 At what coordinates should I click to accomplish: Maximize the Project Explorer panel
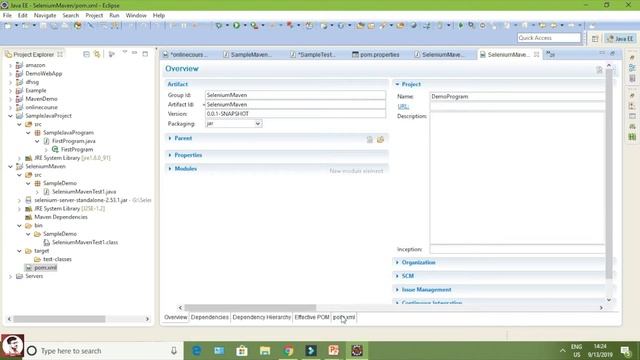pos(145,53)
